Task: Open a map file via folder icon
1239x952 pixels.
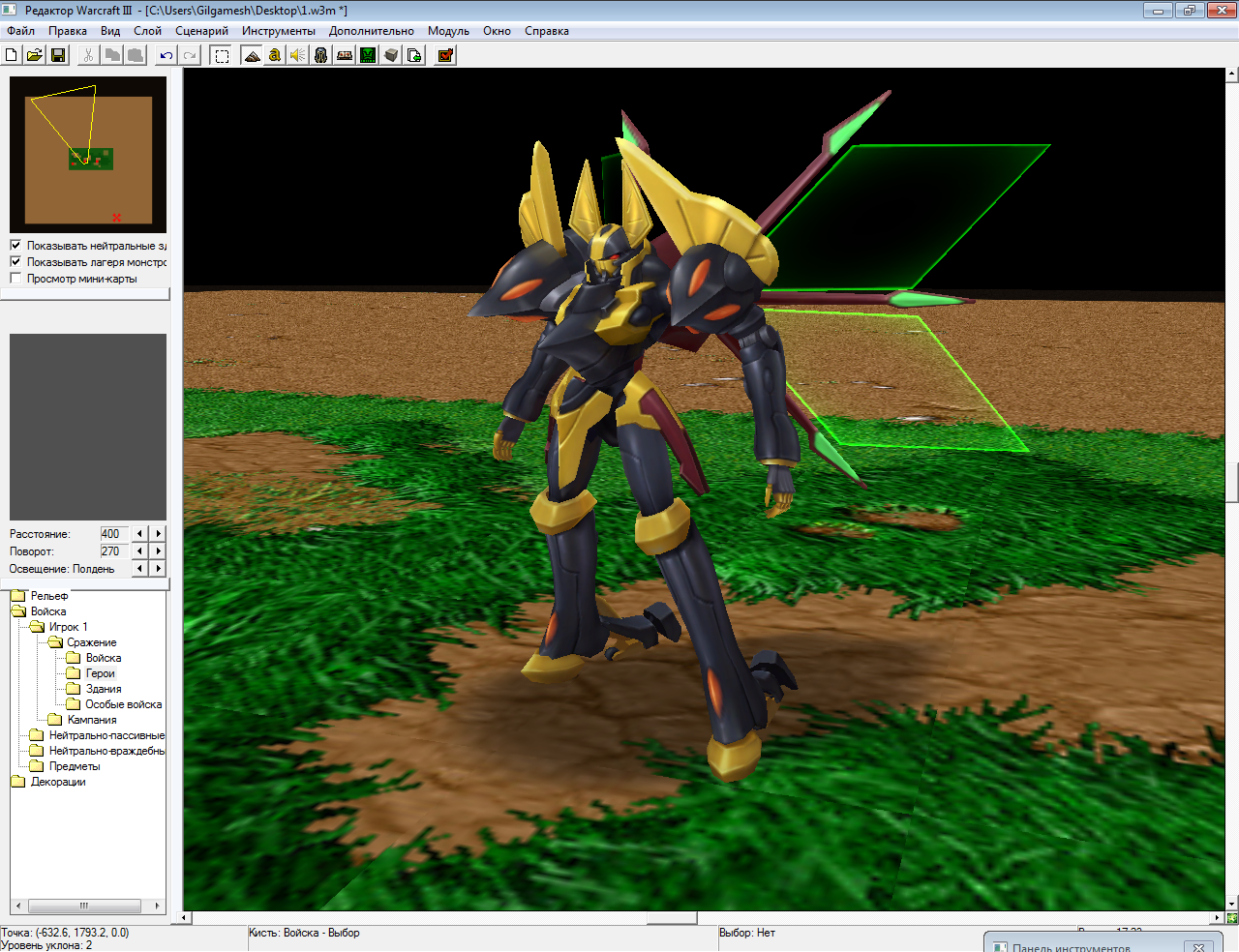Action: pos(35,55)
